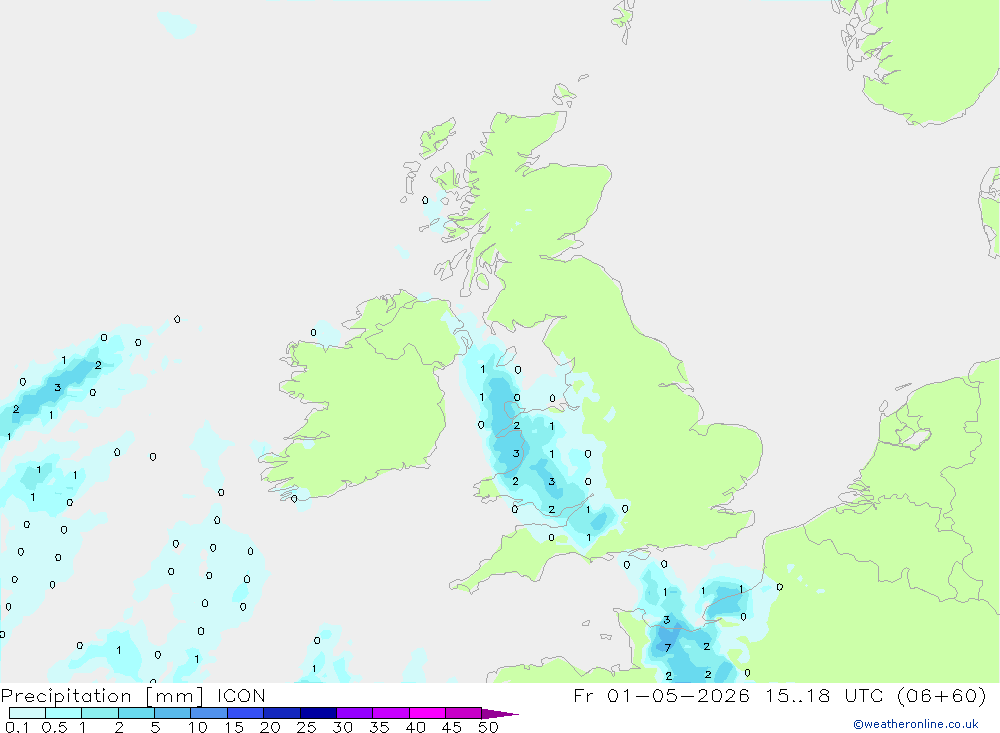Click the 15–20 mm legend swatch
The height and width of the screenshot is (733, 1000).
246,713
